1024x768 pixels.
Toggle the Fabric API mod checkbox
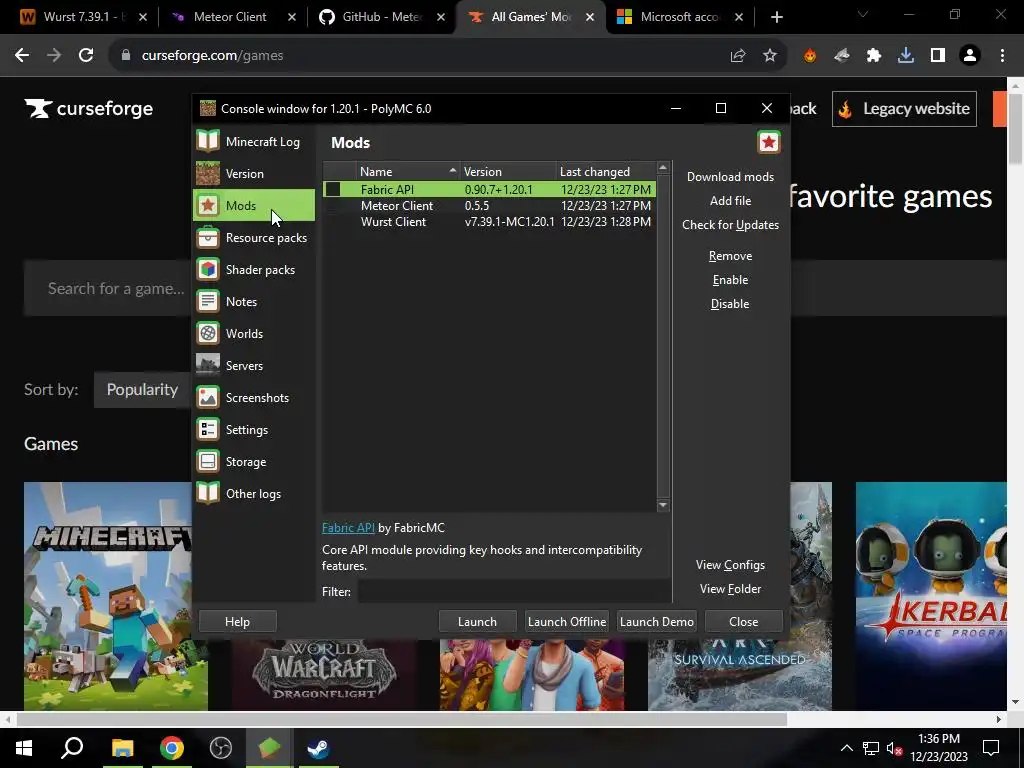pos(333,189)
